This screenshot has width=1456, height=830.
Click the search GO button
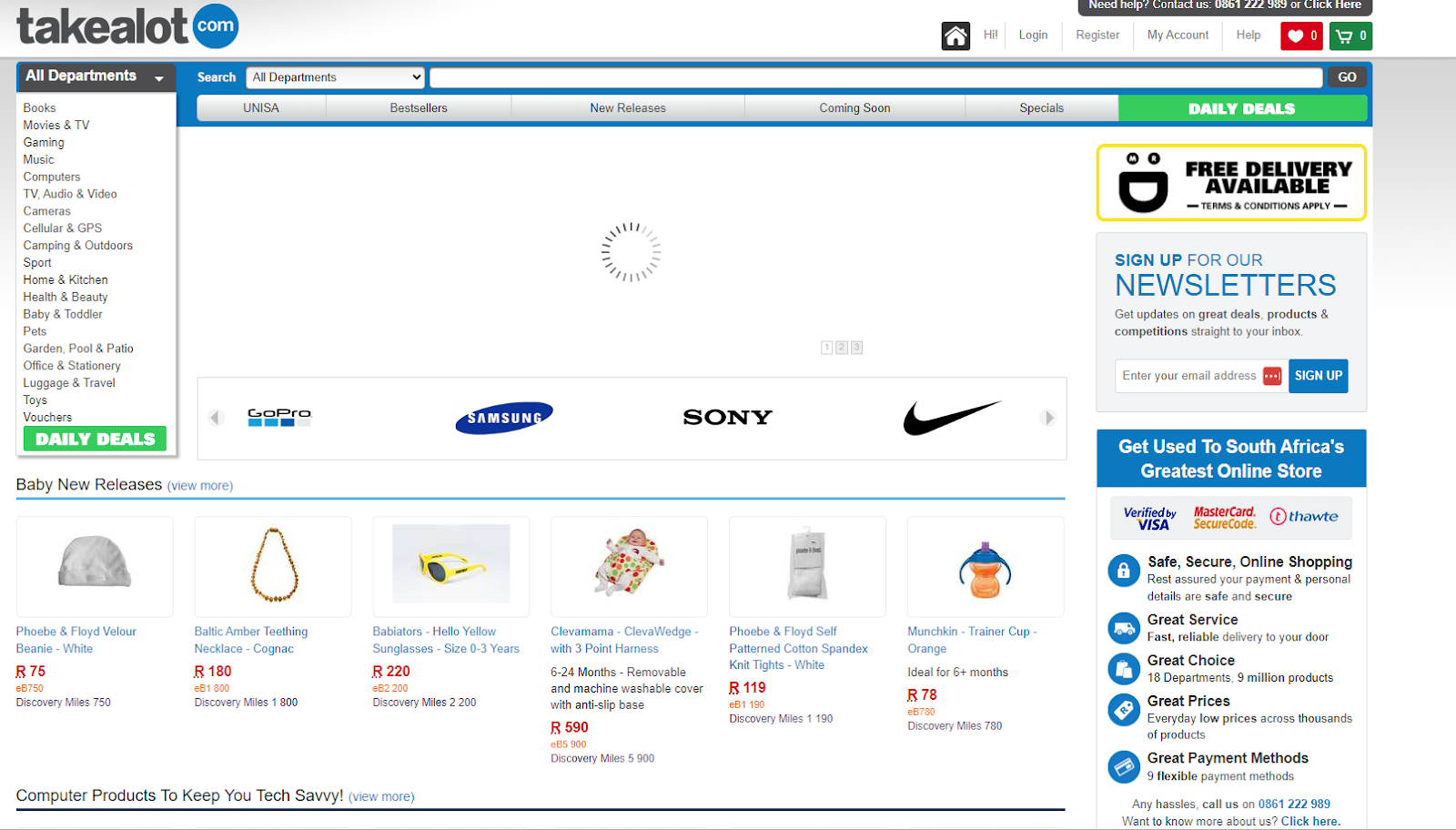click(1348, 77)
